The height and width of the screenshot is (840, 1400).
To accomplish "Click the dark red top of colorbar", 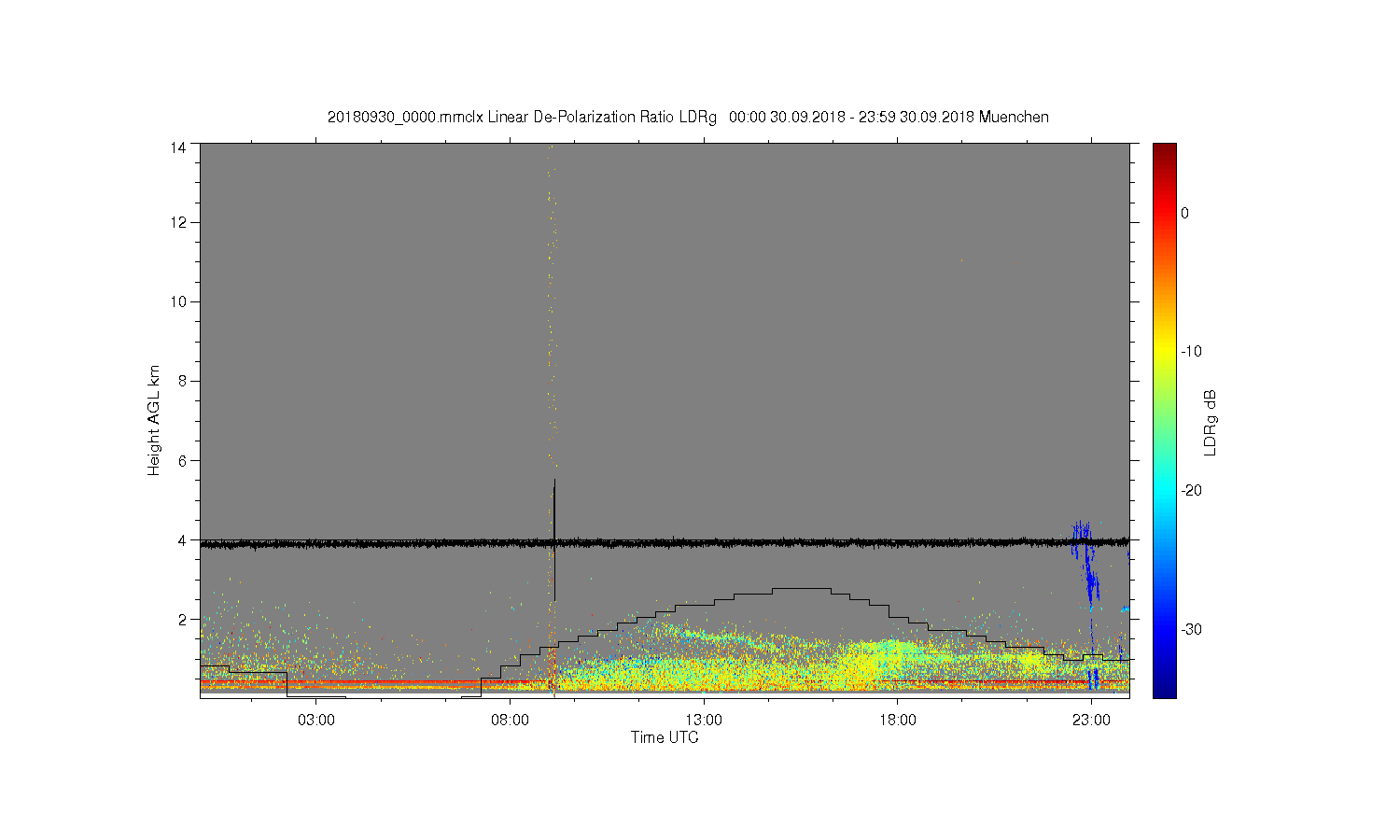I will (1164, 149).
